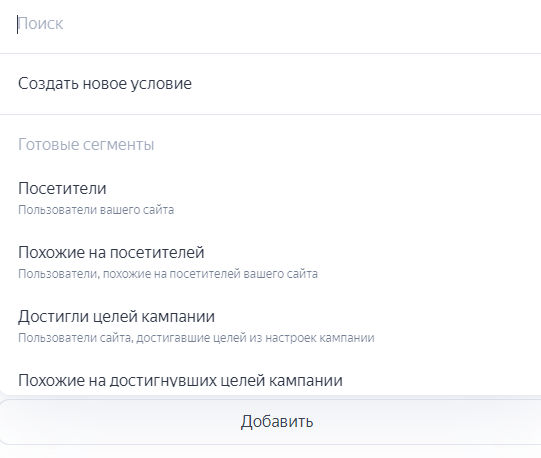Choose the Посетители segment

click(270, 198)
